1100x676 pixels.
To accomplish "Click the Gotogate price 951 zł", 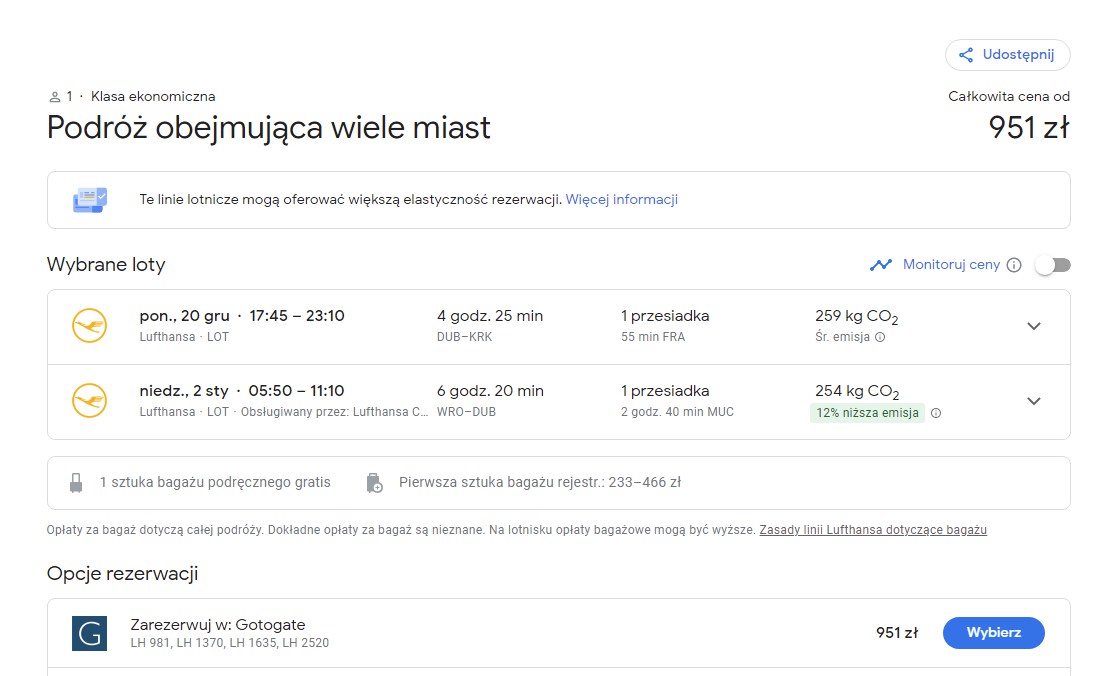I will [x=897, y=633].
